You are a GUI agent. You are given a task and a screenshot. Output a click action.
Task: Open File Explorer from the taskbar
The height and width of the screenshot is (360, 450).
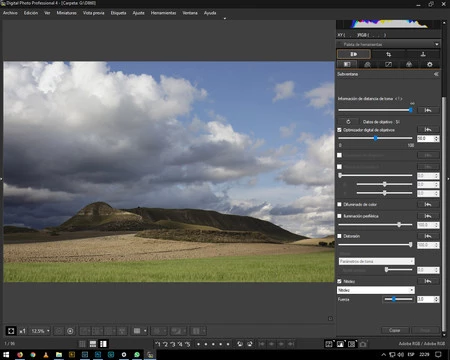click(59, 355)
